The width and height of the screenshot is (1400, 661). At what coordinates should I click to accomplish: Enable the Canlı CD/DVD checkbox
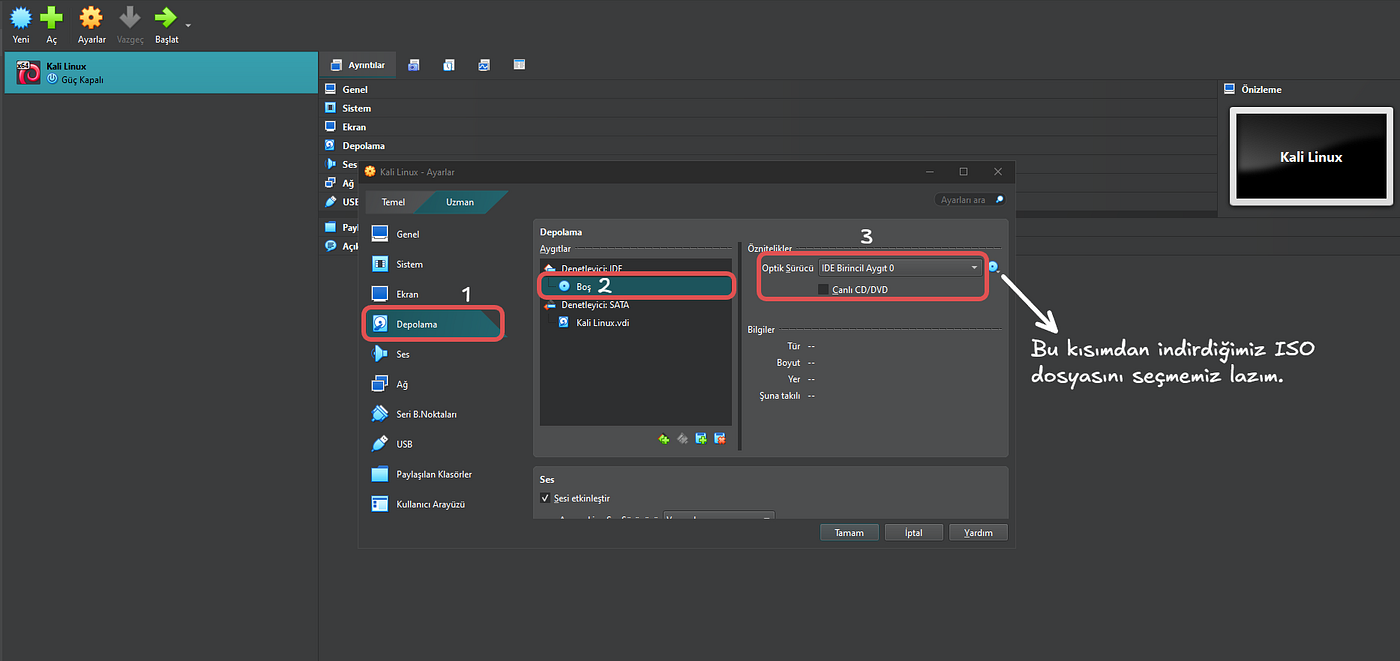(824, 289)
